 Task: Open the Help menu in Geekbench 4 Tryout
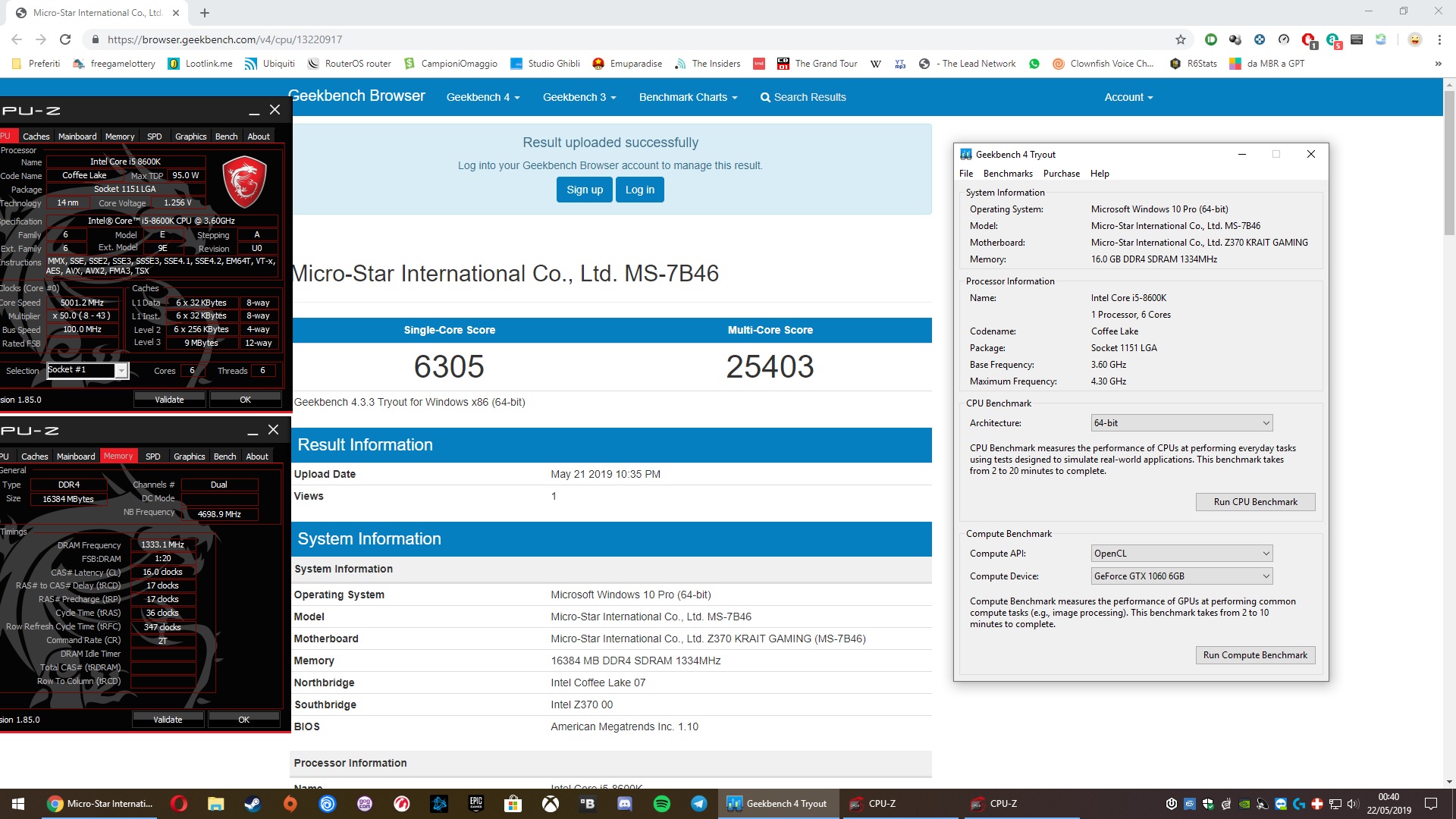1100,174
